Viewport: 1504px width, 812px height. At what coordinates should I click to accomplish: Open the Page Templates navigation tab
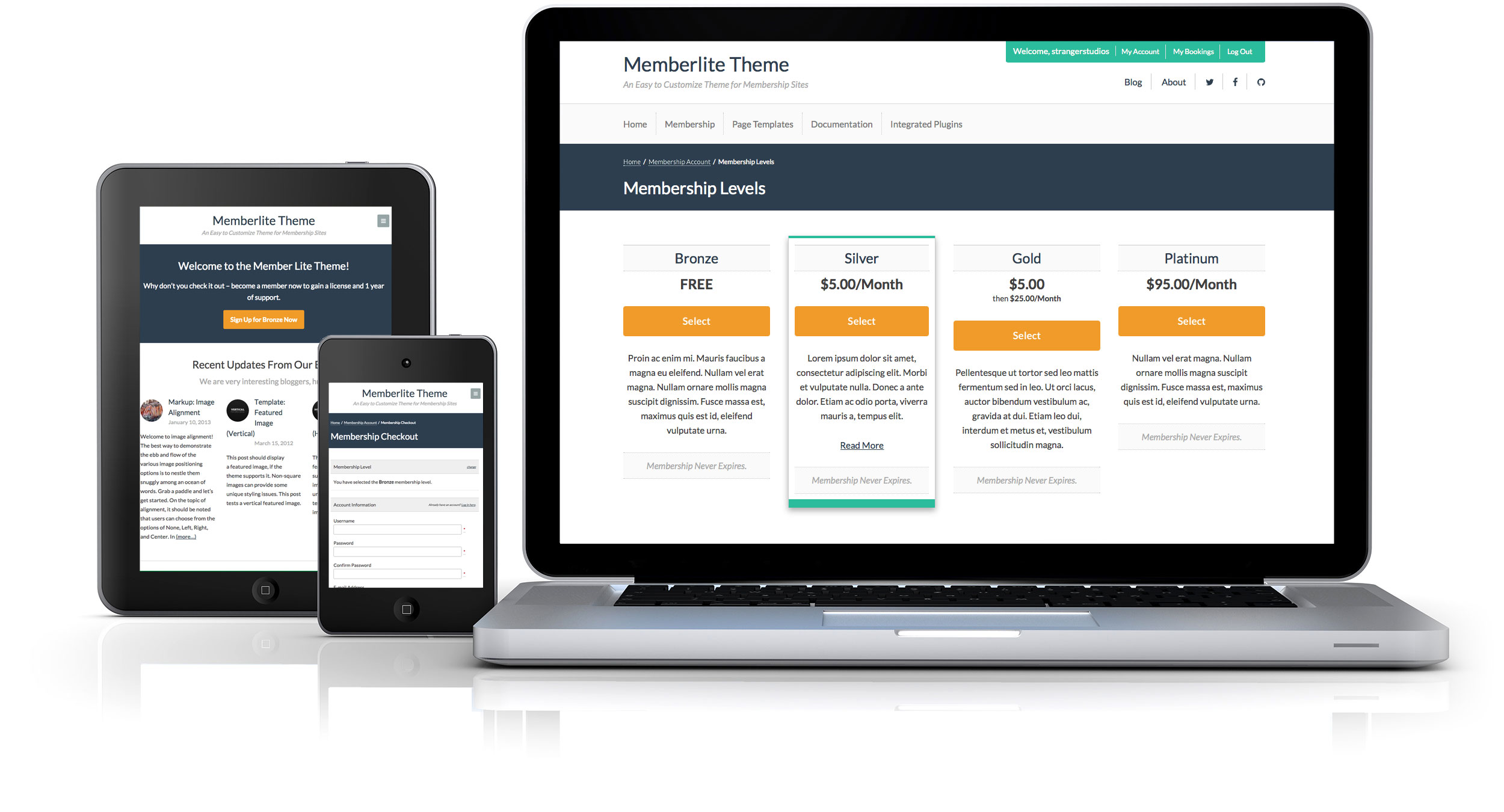[x=763, y=124]
